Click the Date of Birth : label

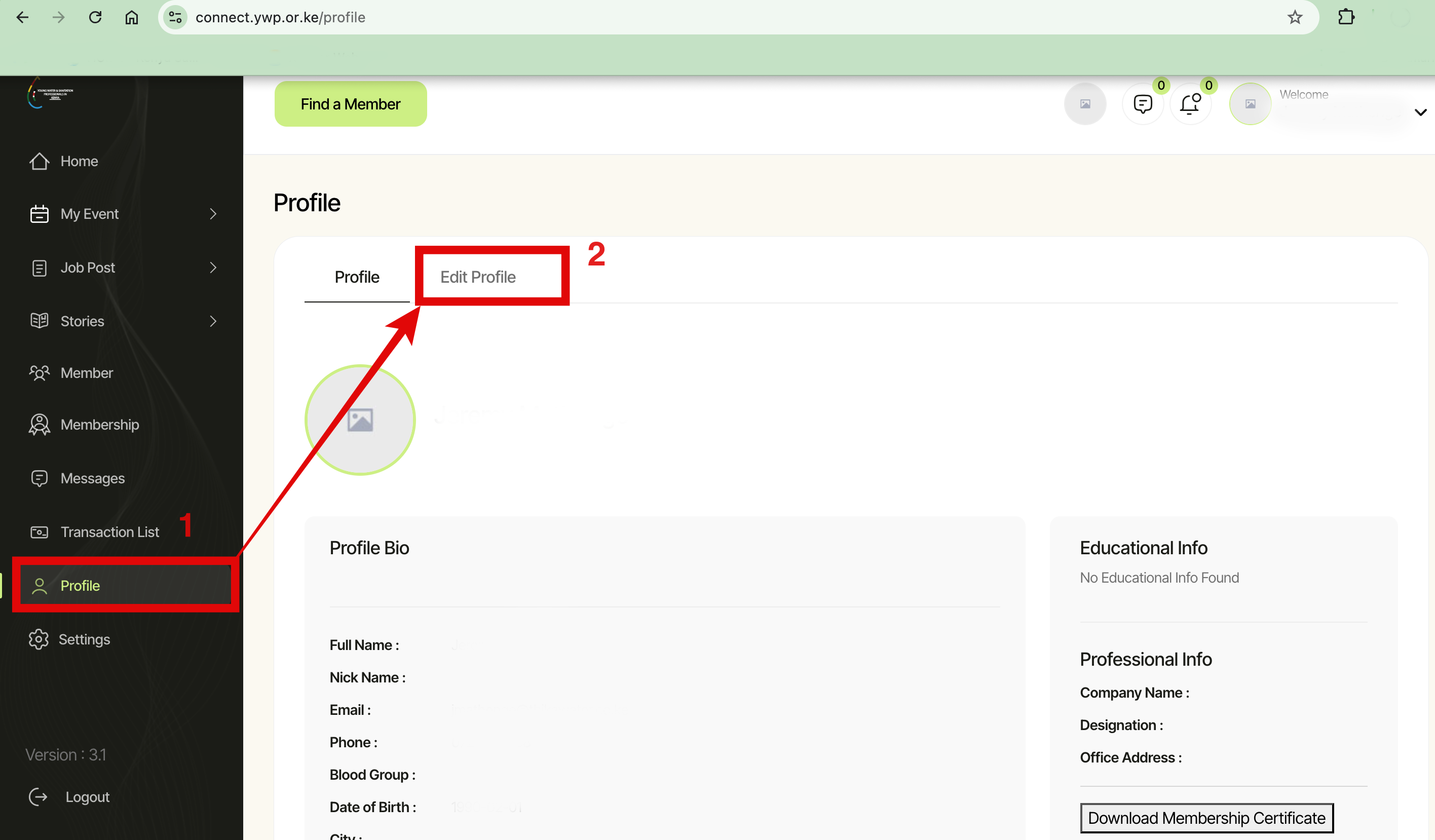click(x=373, y=808)
